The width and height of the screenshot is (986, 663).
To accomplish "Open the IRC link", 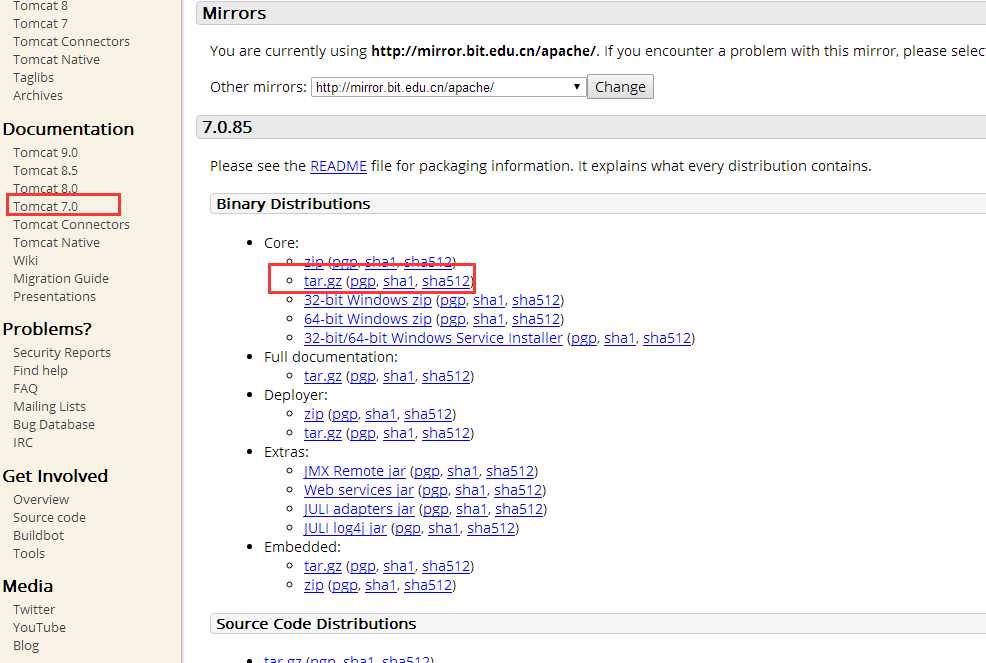I will pyautogui.click(x=23, y=443).
